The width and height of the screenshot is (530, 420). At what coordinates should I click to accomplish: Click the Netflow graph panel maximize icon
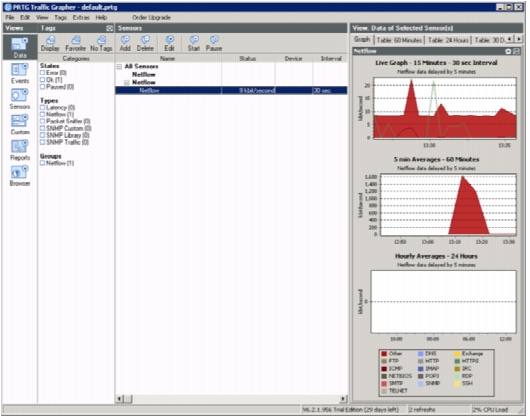(516, 51)
